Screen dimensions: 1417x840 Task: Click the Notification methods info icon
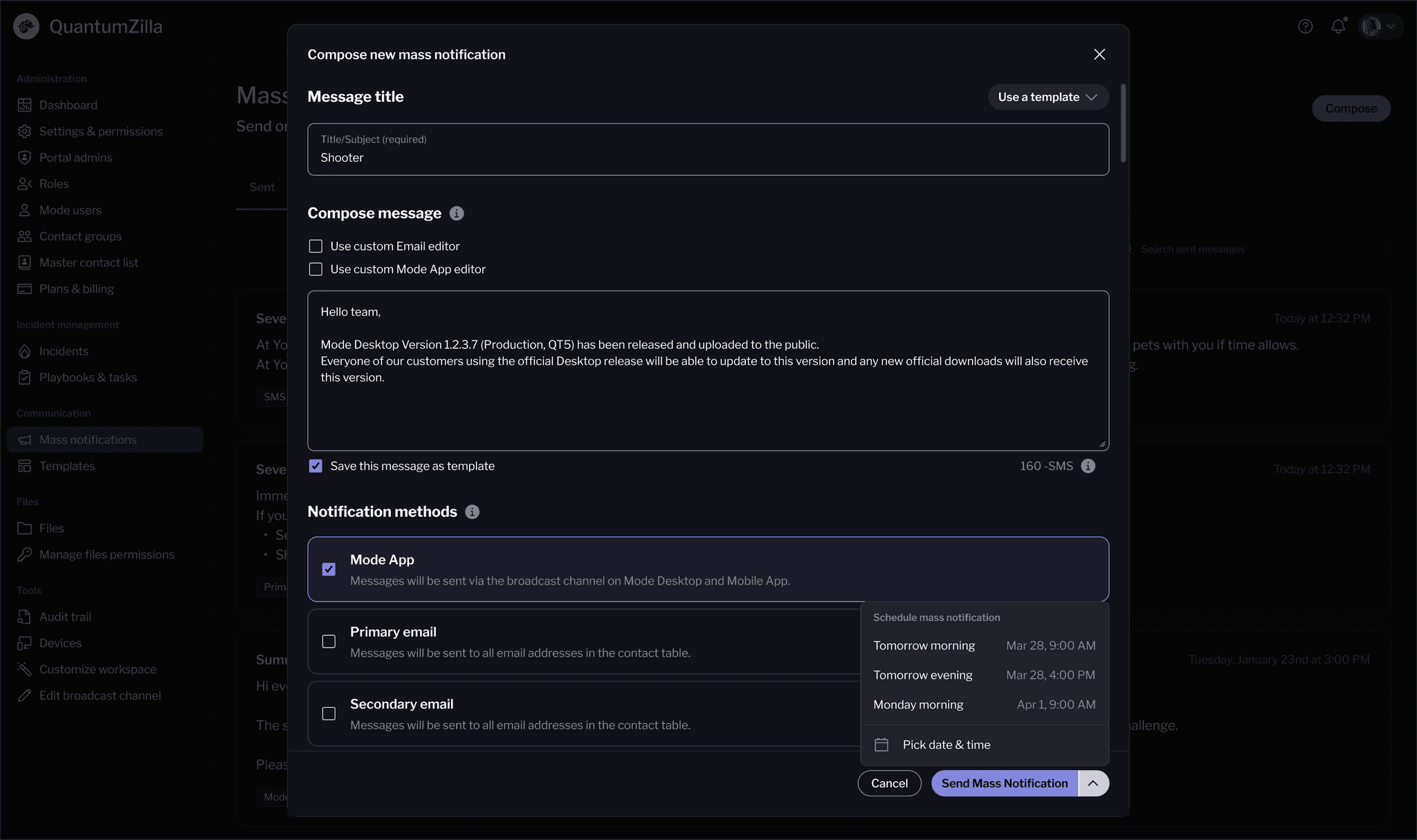[472, 511]
